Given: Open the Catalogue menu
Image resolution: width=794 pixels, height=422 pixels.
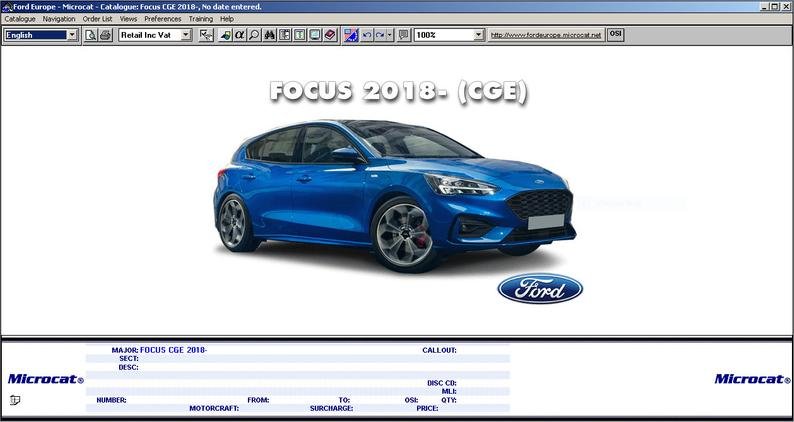Looking at the screenshot, I should pos(20,19).
